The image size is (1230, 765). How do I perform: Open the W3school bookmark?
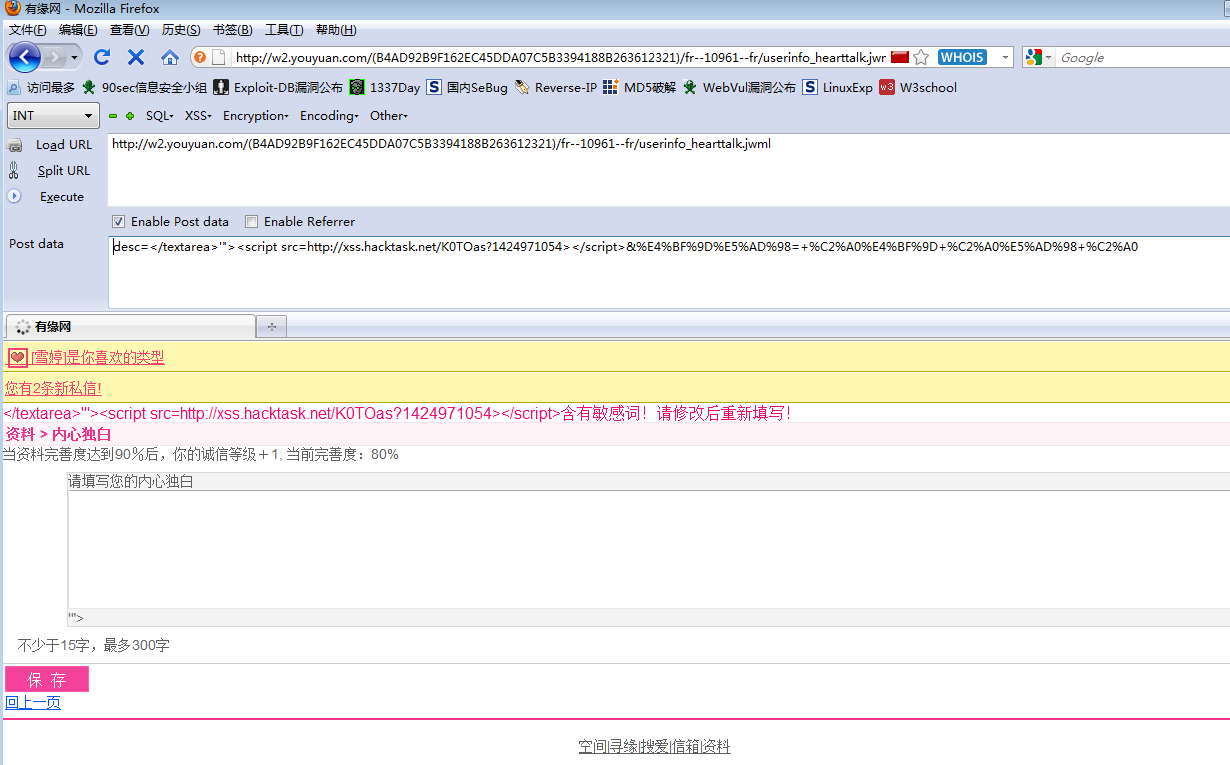coord(918,87)
